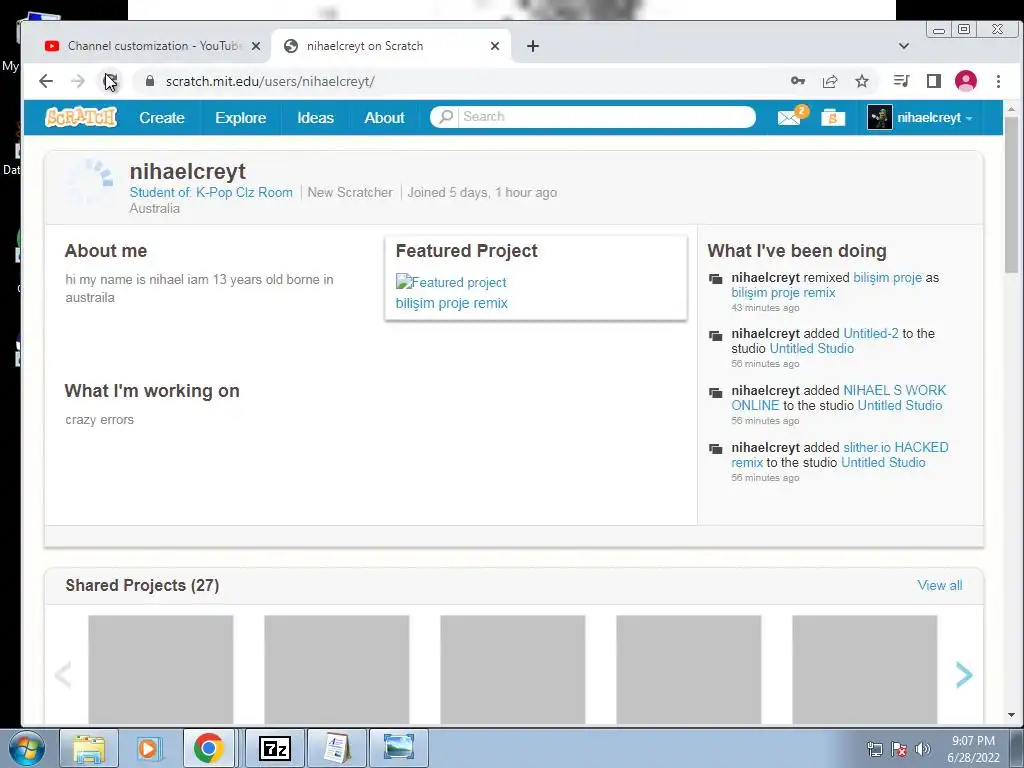Open 7-Zip from the taskbar
This screenshot has width=1024, height=768.
274,748
